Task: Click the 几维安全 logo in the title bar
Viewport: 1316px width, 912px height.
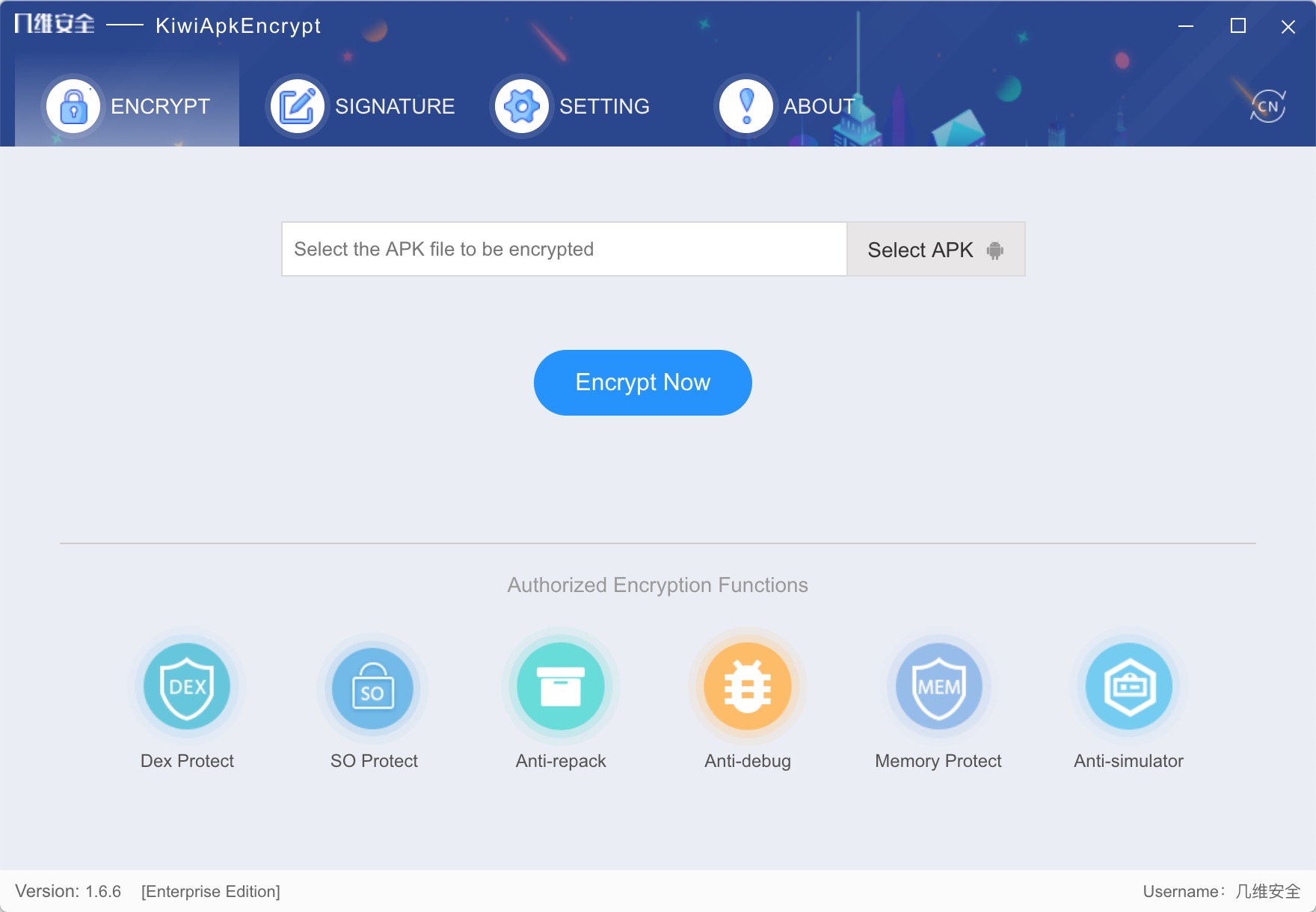Action: 55,24
